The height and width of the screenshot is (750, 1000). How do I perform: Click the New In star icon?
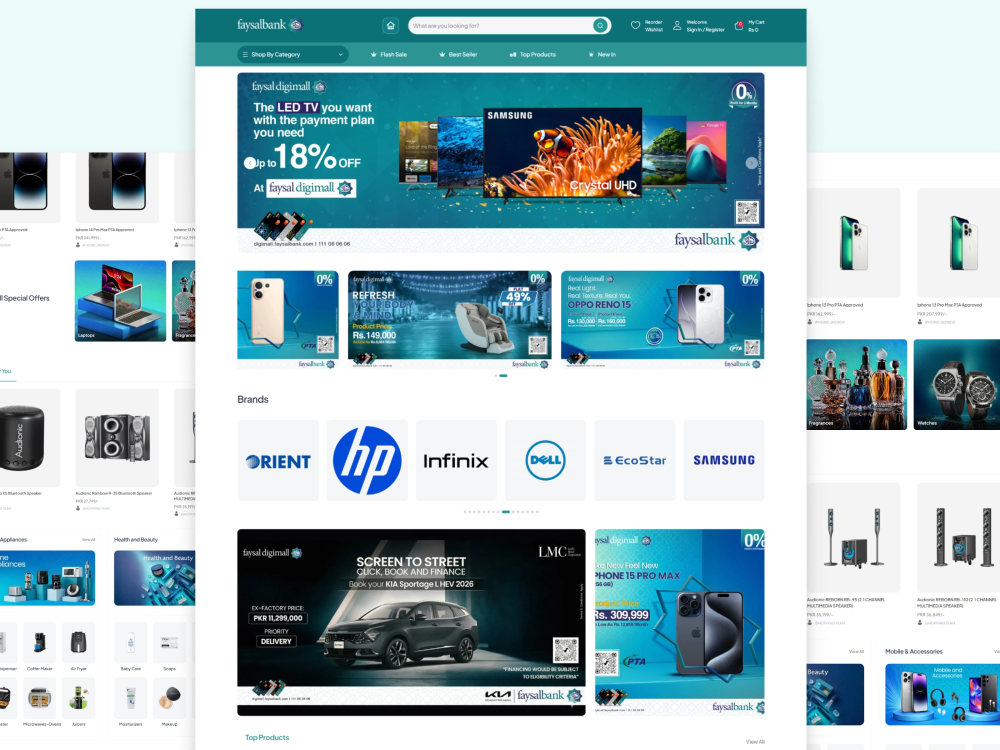(591, 55)
